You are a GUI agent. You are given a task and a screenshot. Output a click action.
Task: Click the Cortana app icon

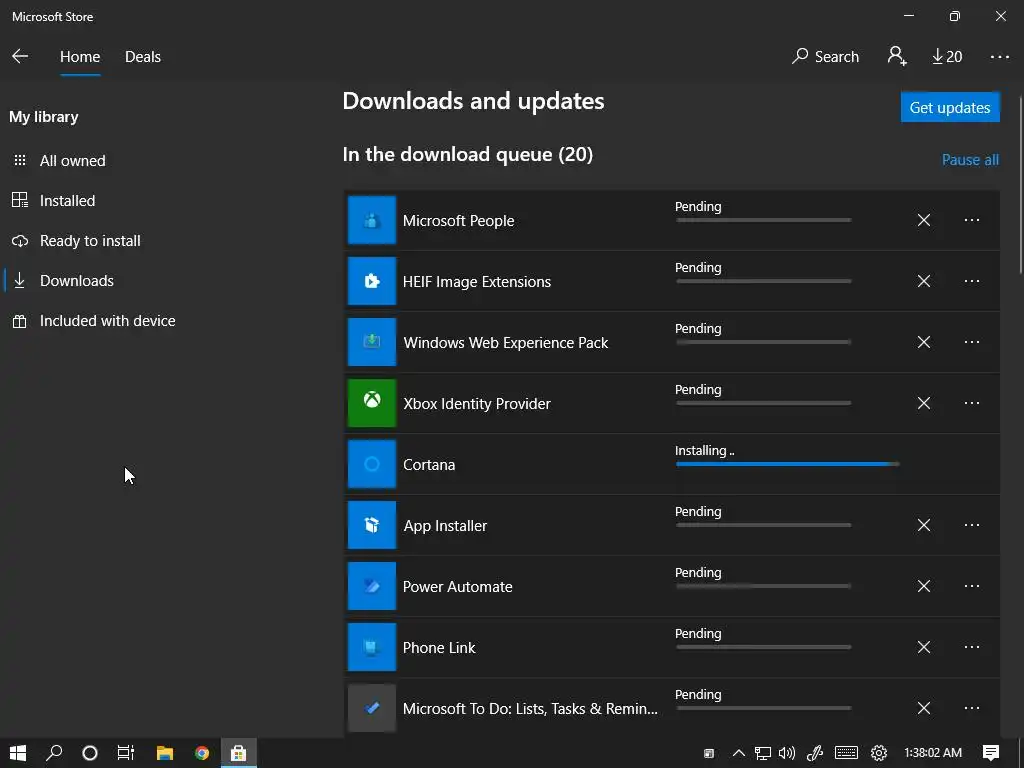[x=372, y=464]
